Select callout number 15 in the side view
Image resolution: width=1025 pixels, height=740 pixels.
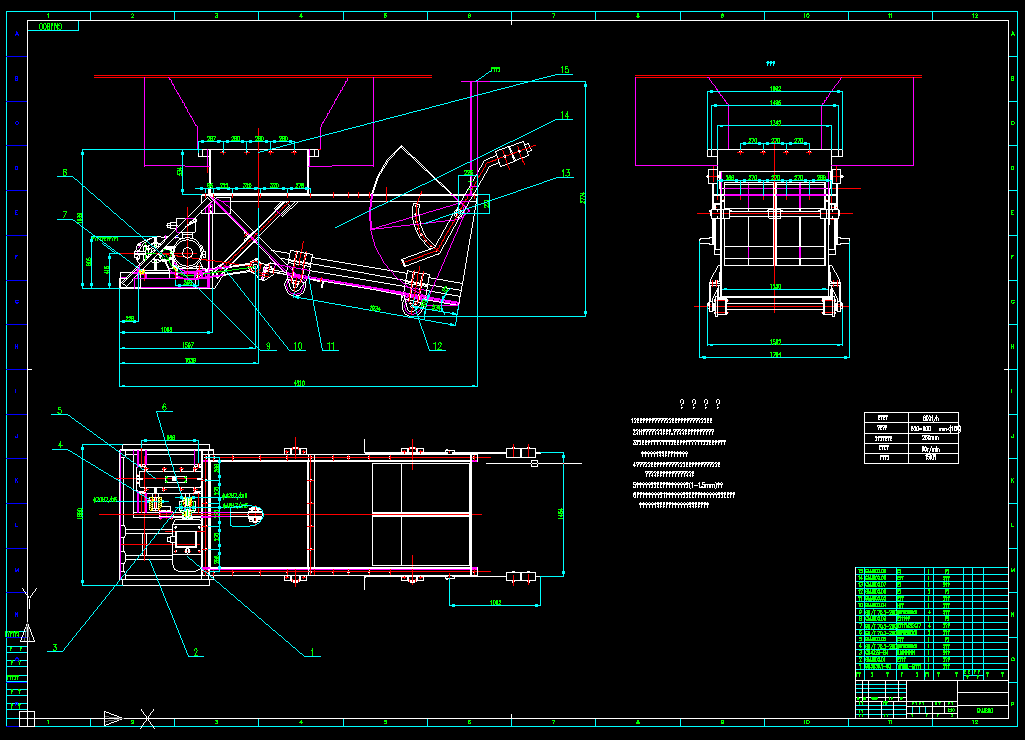click(565, 69)
